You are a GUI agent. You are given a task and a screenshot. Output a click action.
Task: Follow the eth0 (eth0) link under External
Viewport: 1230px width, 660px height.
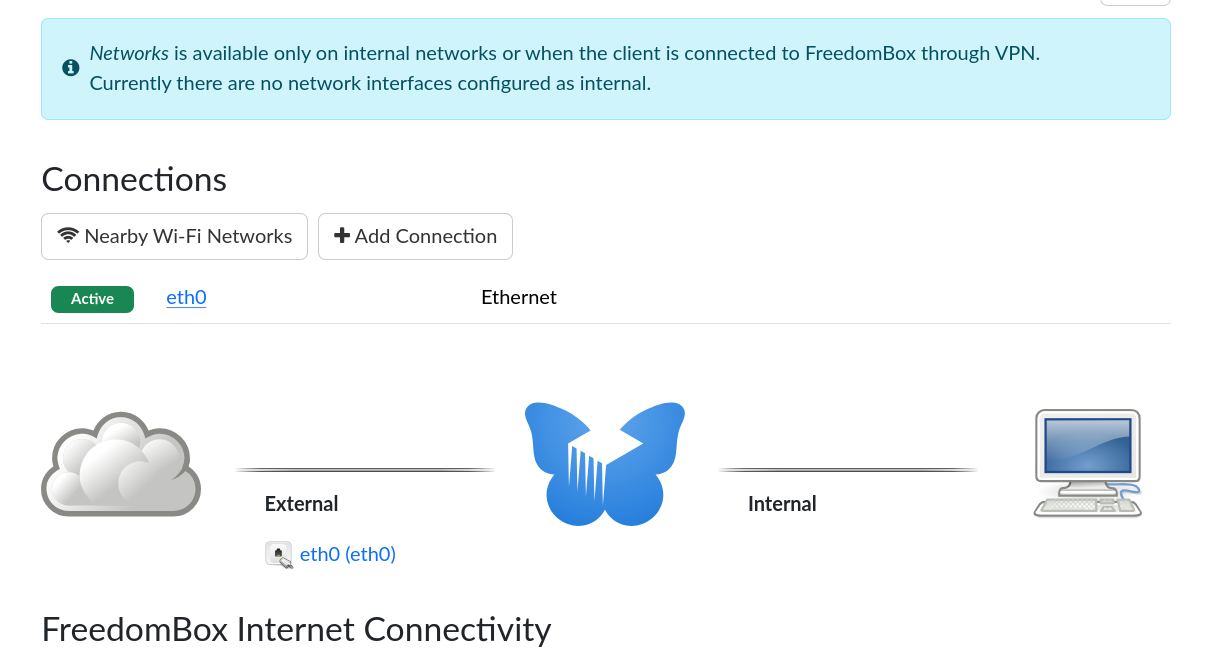[348, 554]
